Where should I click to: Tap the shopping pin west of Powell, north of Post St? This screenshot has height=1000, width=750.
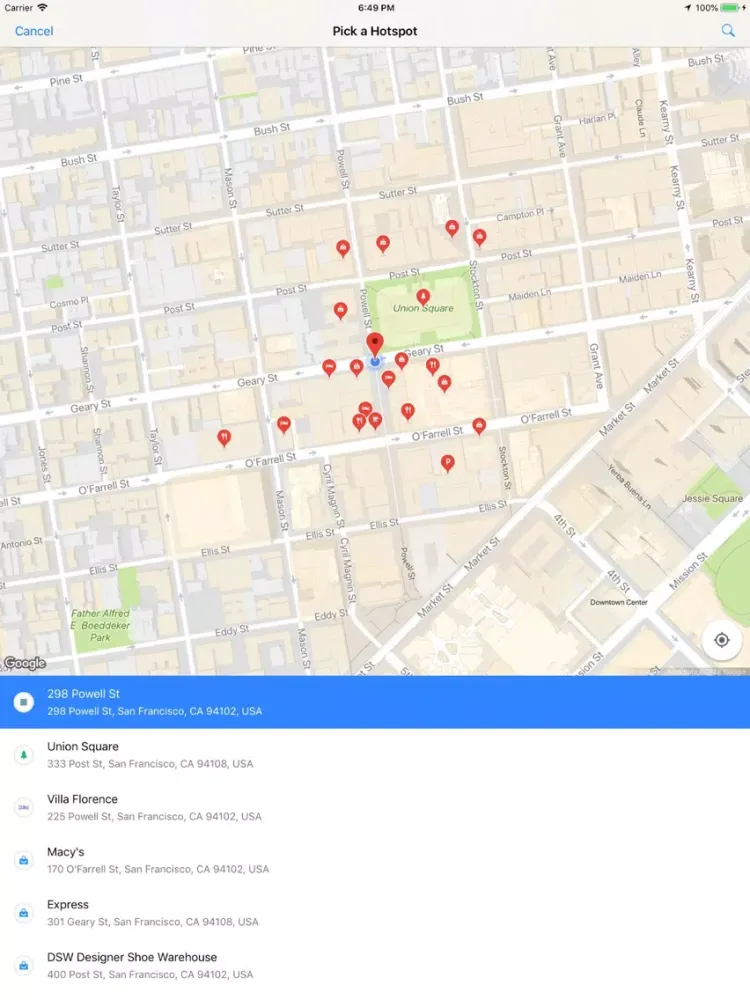tap(343, 248)
